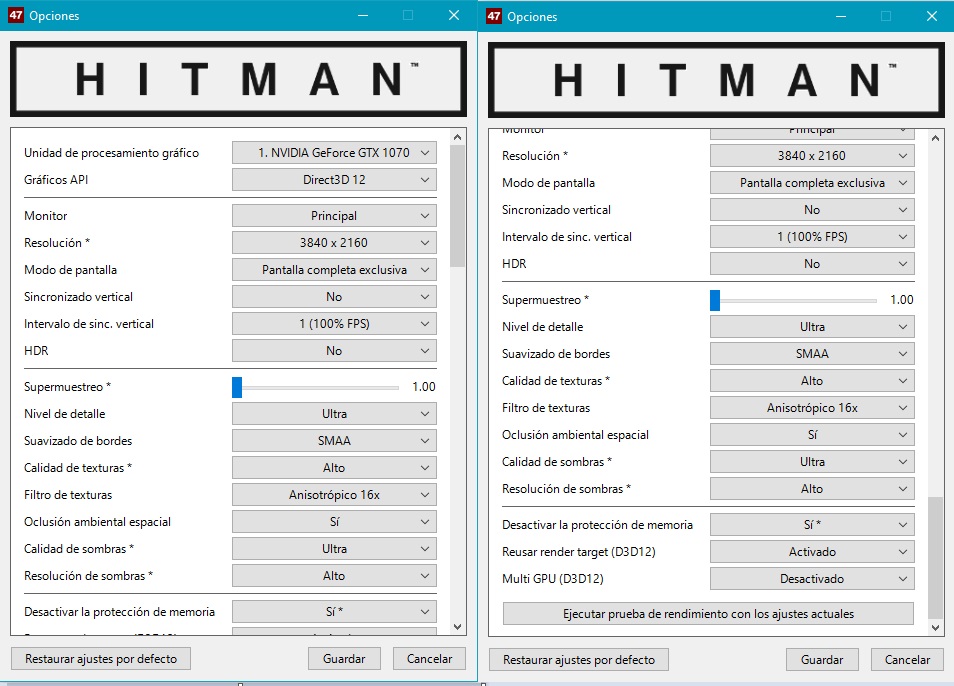Close the left Opciones window
This screenshot has width=954, height=686.
(454, 15)
